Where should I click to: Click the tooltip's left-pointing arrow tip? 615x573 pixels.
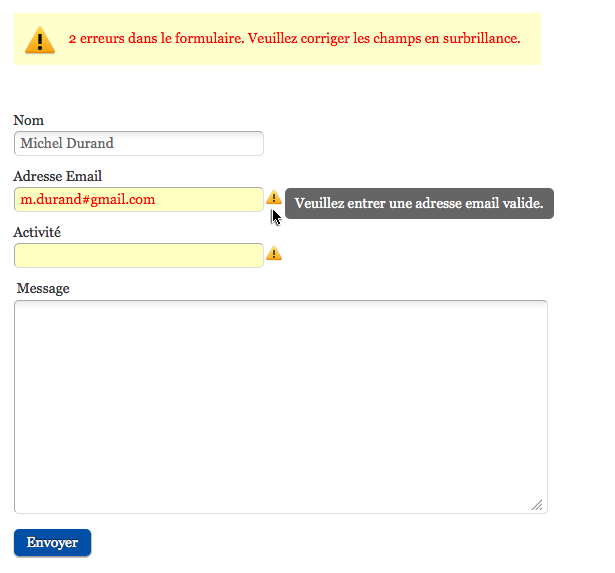(286, 204)
